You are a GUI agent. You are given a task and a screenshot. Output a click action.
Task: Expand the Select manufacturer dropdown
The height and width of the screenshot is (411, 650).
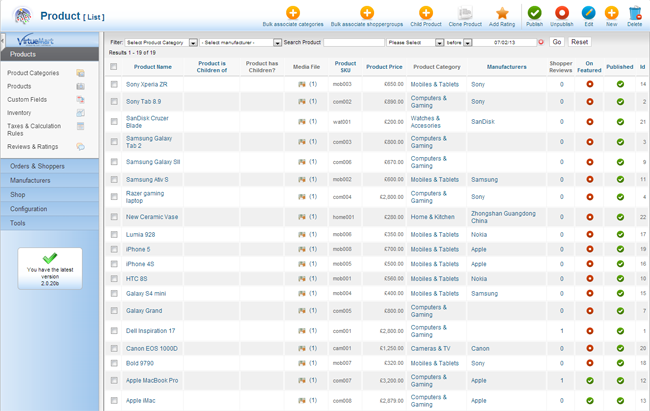tap(240, 43)
